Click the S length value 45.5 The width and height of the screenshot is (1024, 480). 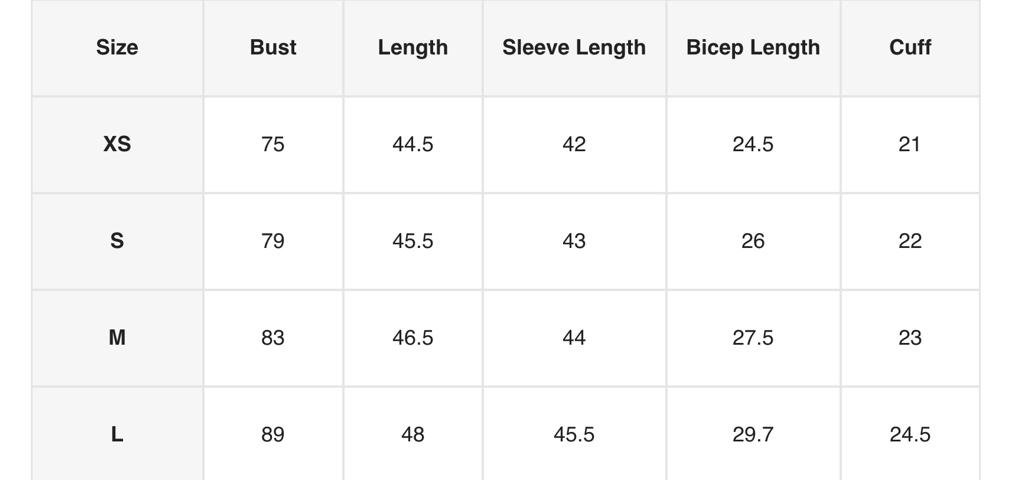point(413,241)
